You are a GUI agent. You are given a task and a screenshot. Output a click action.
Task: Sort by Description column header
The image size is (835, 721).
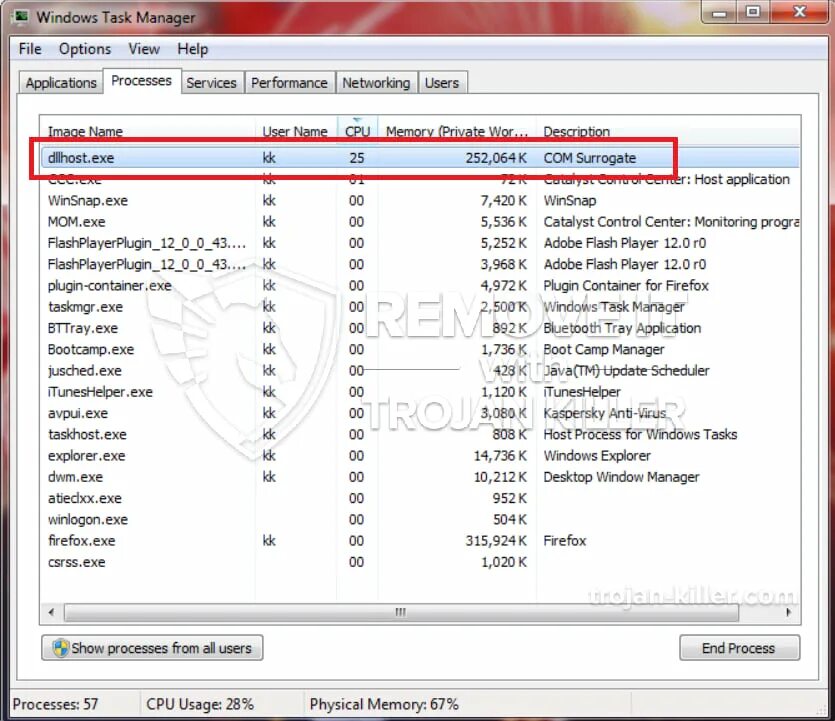(x=668, y=131)
